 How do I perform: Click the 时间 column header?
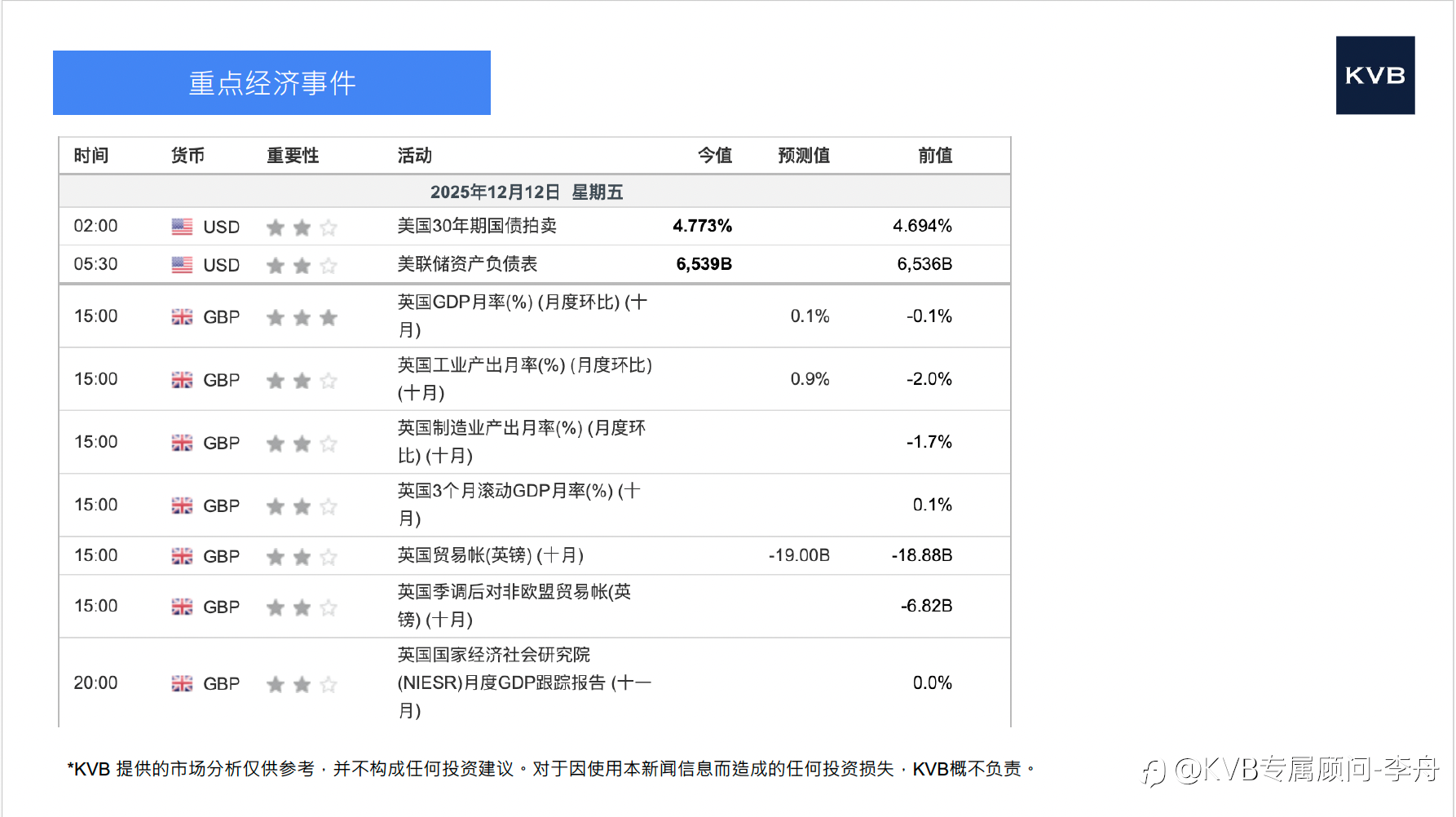coord(90,156)
